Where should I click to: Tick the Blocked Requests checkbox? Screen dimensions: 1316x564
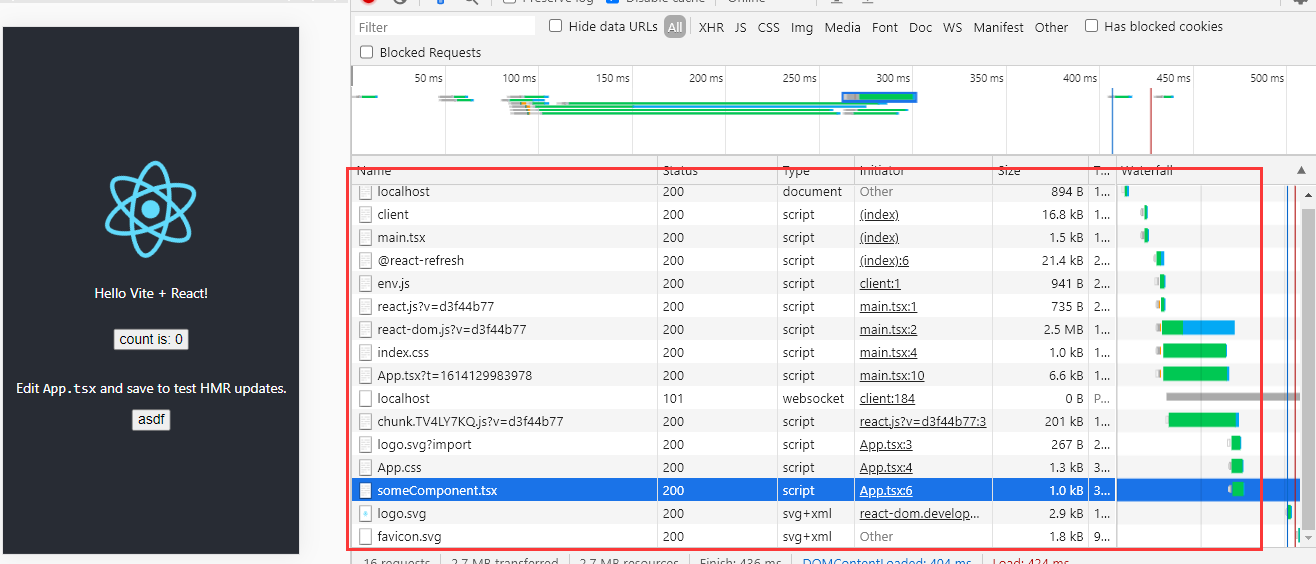tap(366, 52)
